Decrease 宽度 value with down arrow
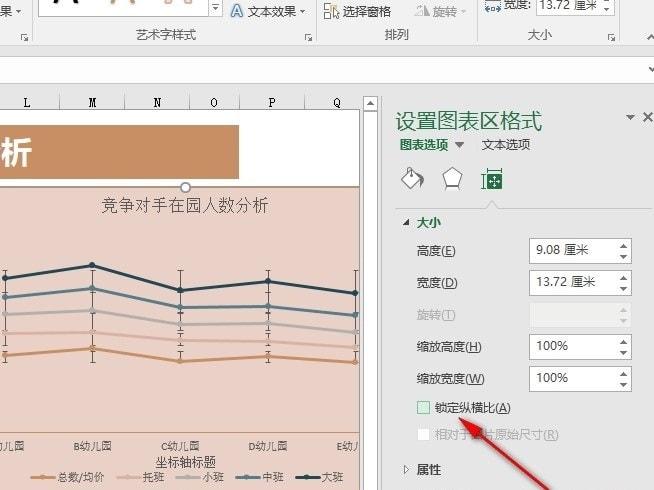 [x=624, y=289]
